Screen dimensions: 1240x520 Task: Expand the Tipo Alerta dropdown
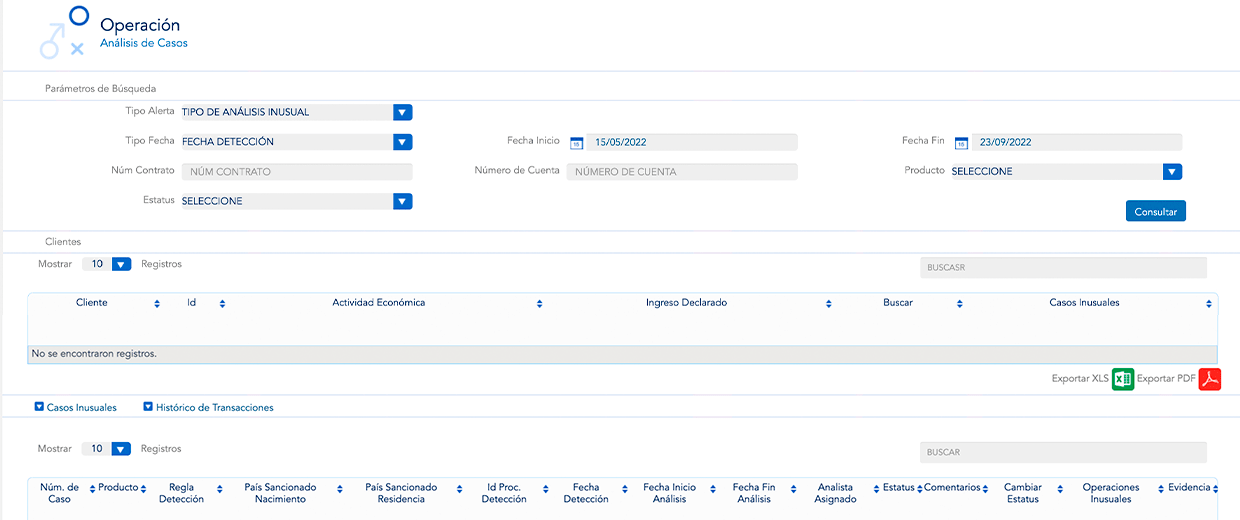pyautogui.click(x=402, y=113)
